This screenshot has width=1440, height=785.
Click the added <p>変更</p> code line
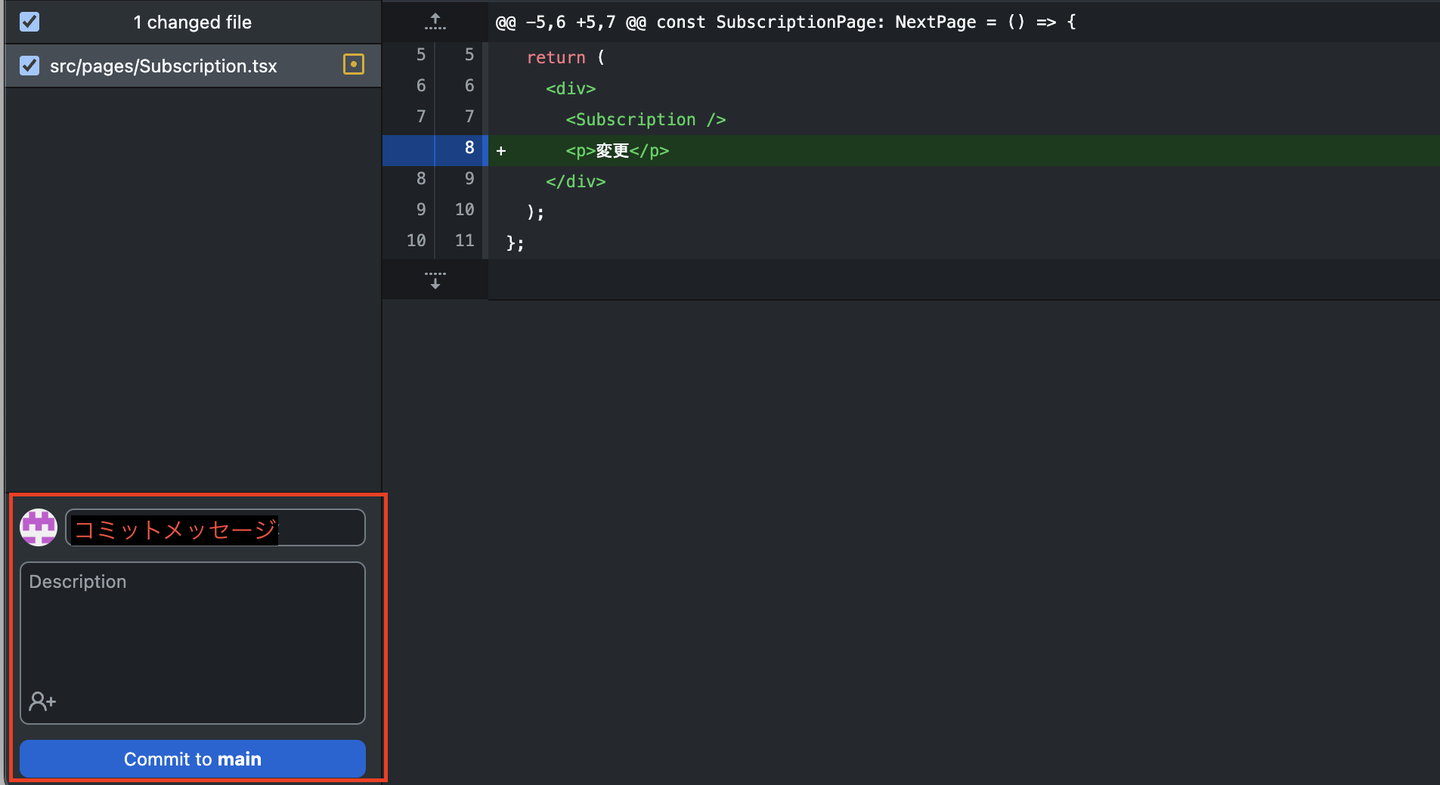coord(617,151)
